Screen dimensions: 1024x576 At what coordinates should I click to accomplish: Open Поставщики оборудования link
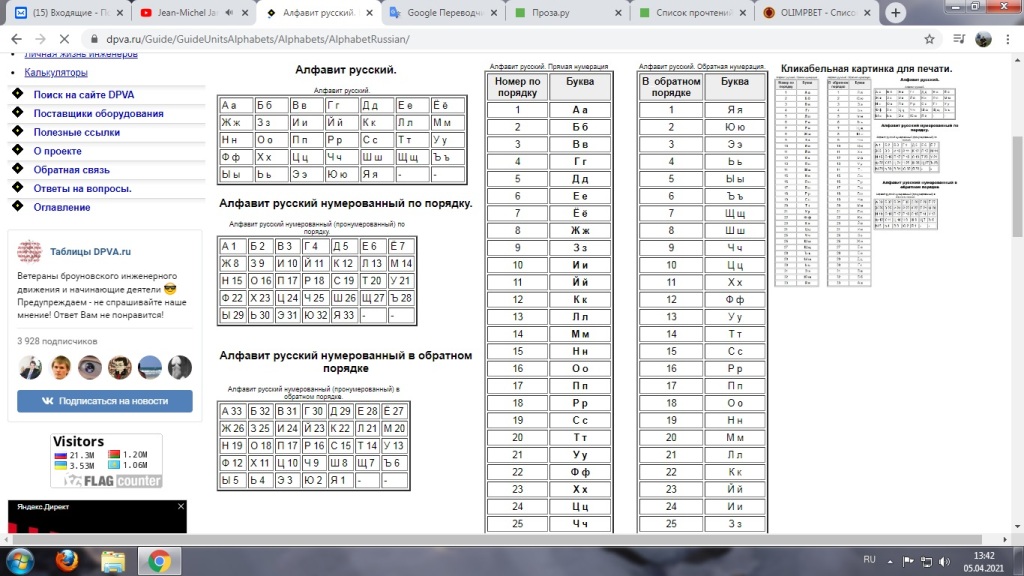[99, 114]
